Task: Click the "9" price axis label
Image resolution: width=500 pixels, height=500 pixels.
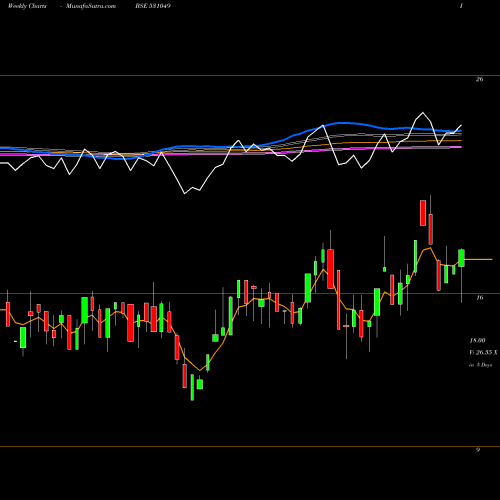Action: click(478, 450)
